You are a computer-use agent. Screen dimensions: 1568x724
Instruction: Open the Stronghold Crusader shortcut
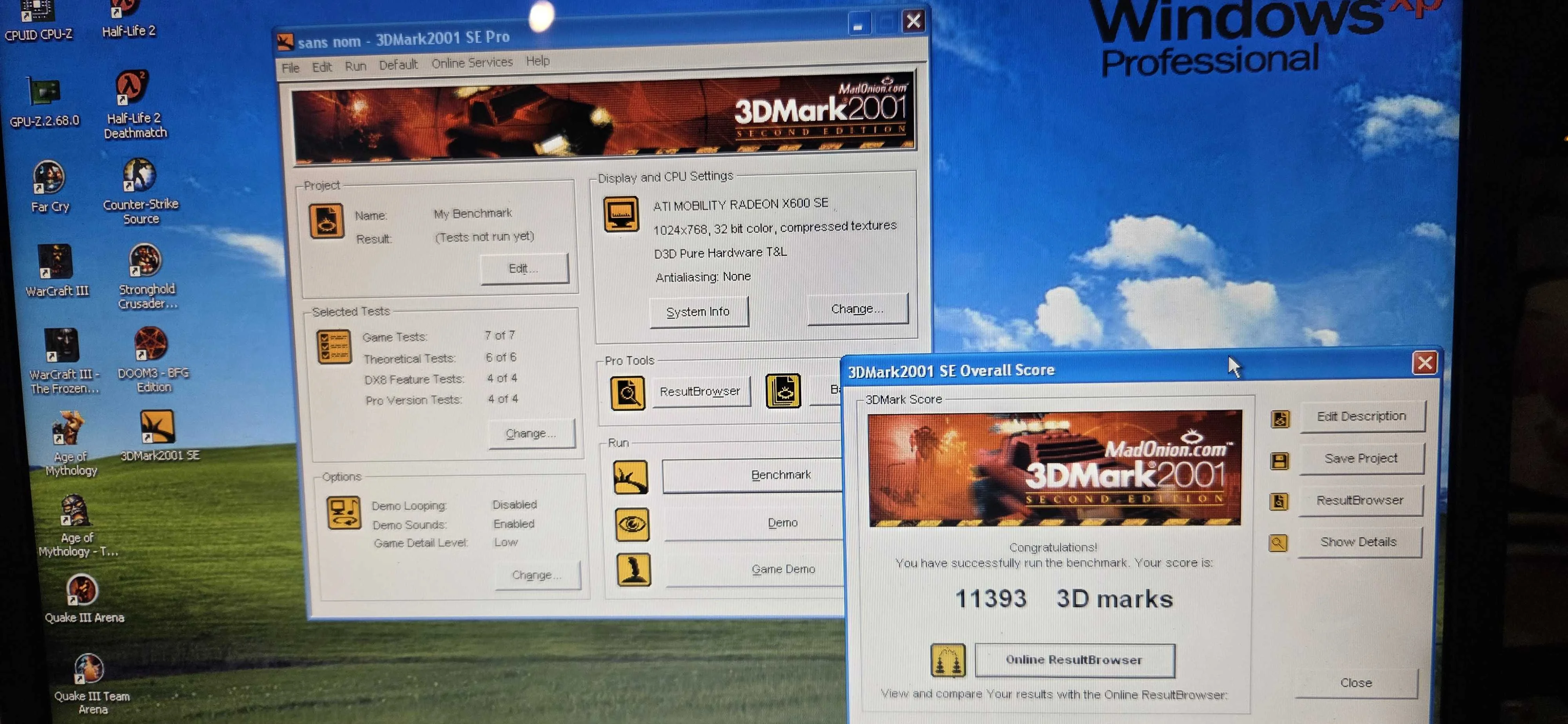(x=147, y=277)
